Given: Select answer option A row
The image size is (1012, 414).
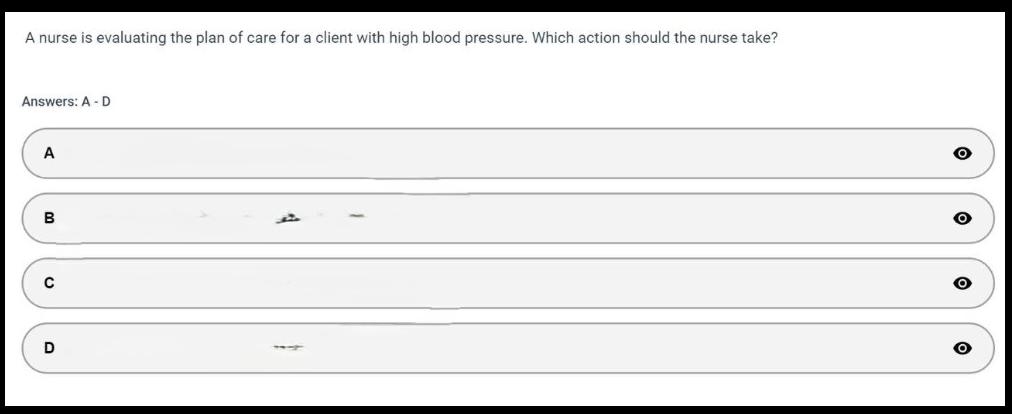Looking at the screenshot, I should pyautogui.click(x=500, y=154).
